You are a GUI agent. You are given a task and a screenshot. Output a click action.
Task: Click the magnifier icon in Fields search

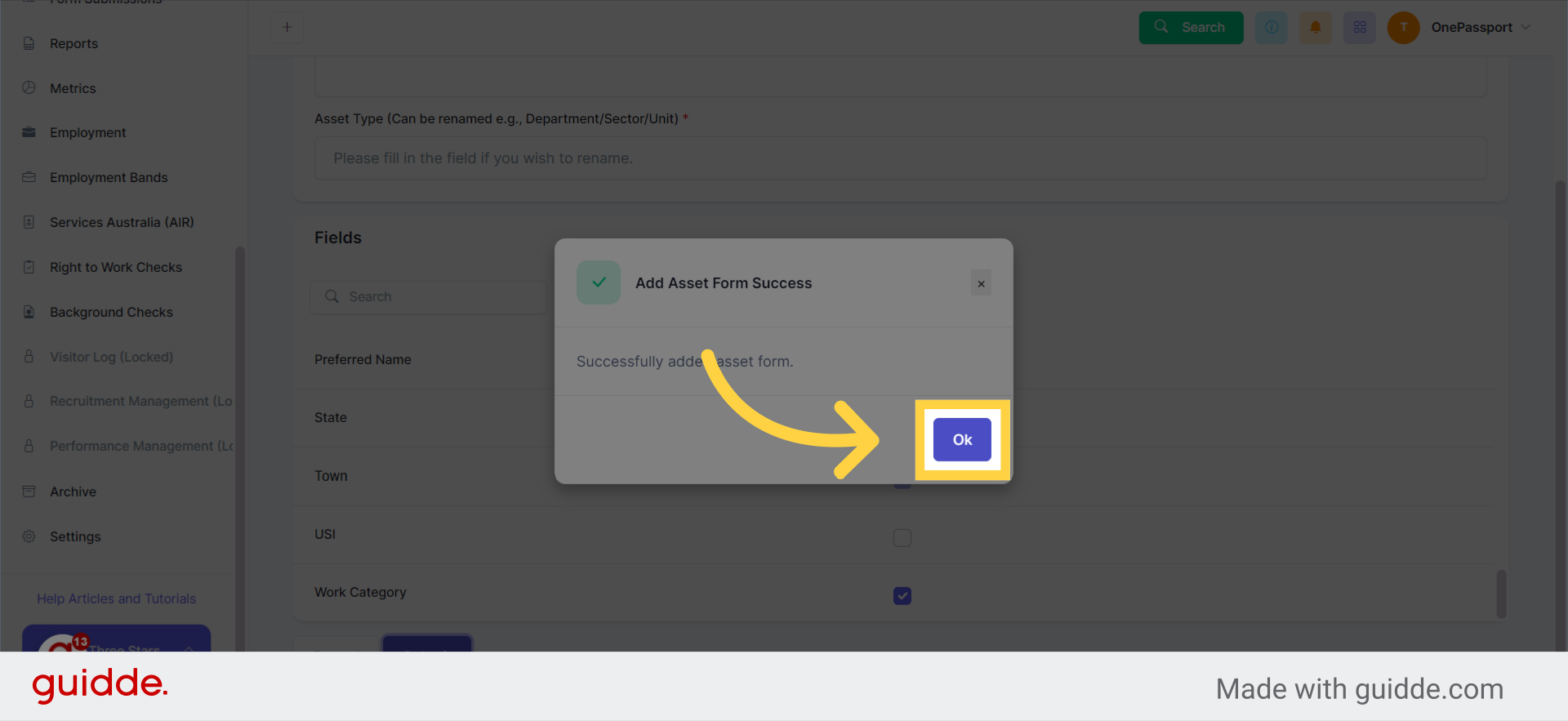point(332,296)
